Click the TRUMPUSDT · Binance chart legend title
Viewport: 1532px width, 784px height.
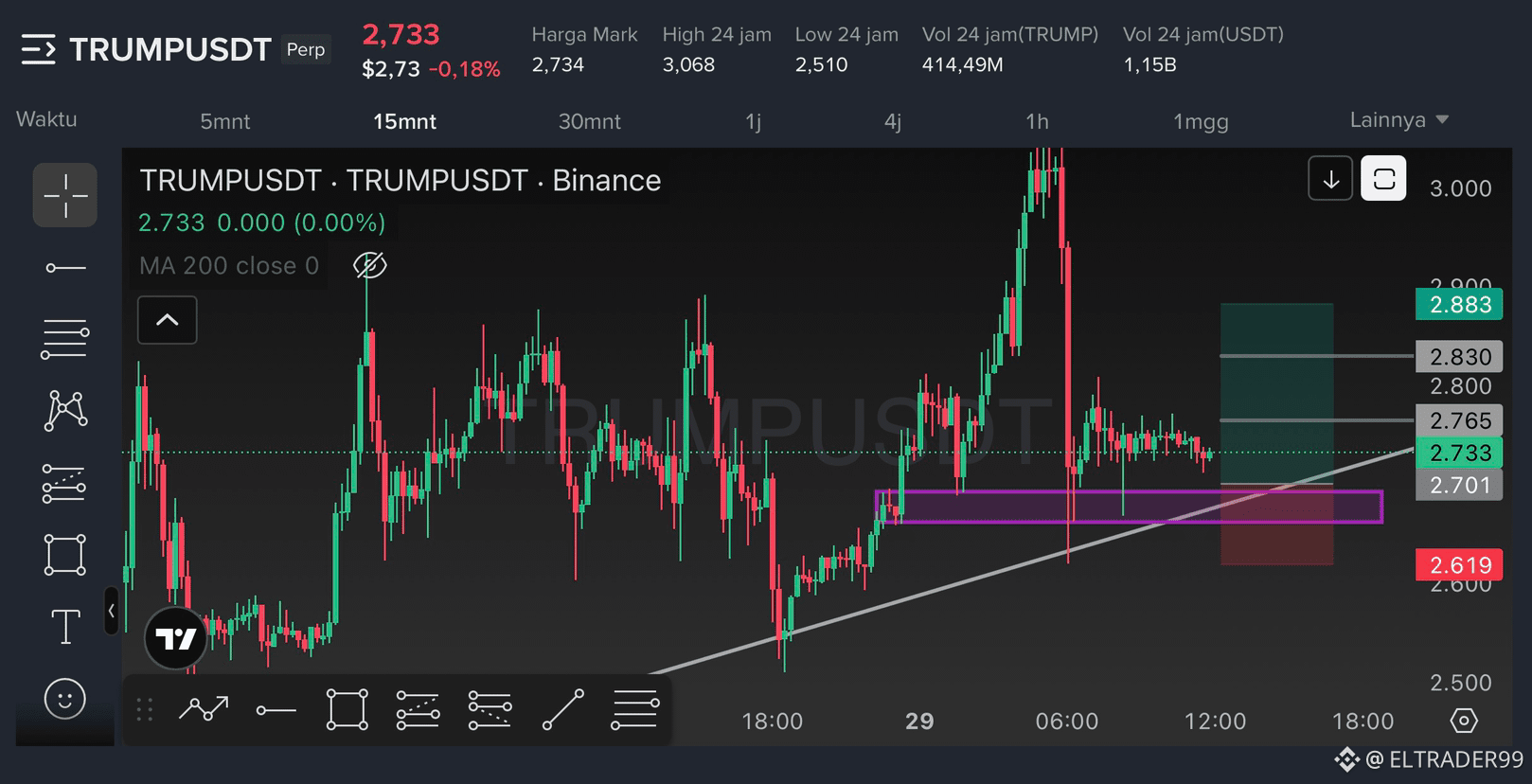(400, 180)
